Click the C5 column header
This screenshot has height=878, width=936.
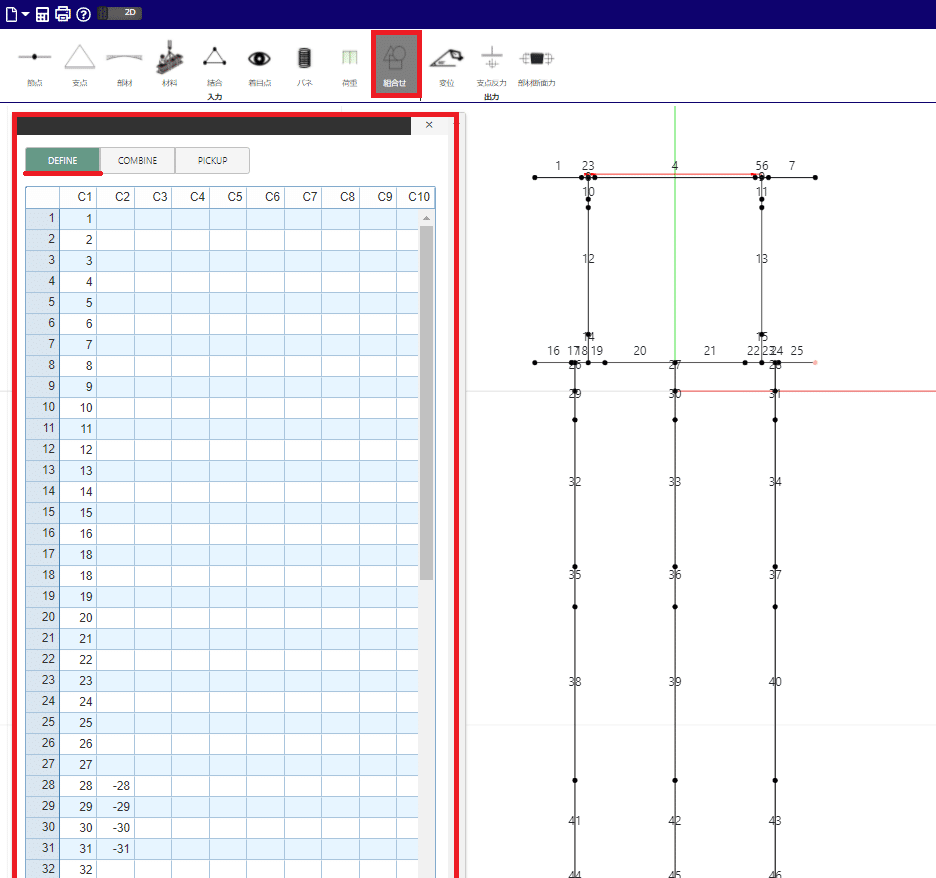228,197
